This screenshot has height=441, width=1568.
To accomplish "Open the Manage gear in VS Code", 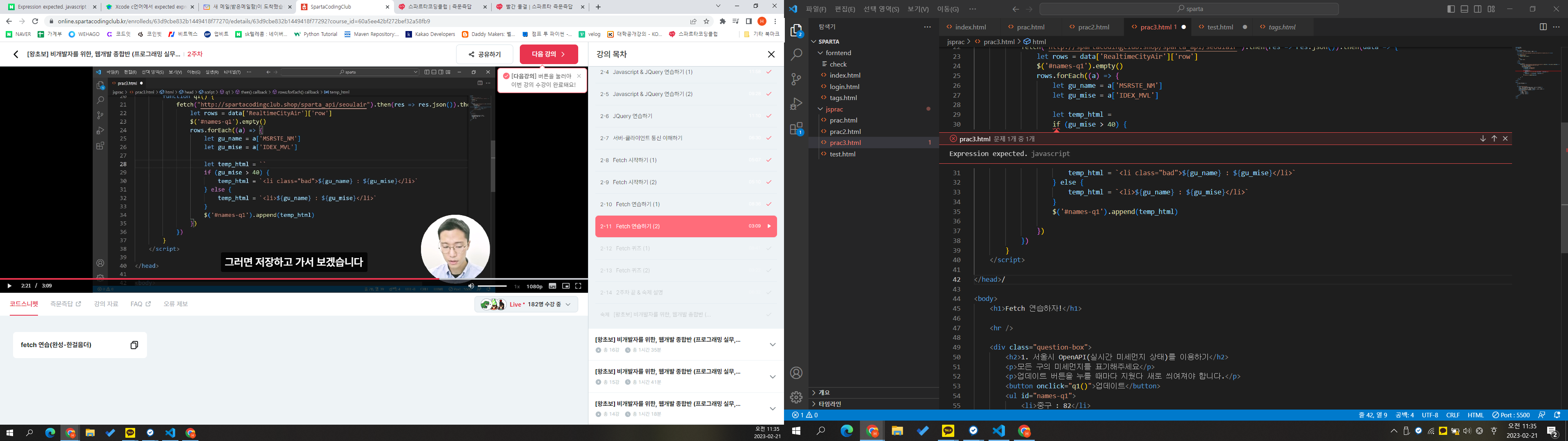I will tap(796, 397).
